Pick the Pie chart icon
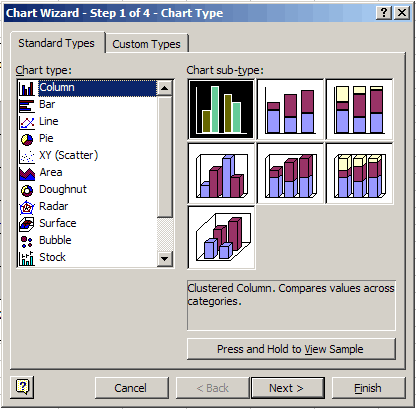 [27, 139]
